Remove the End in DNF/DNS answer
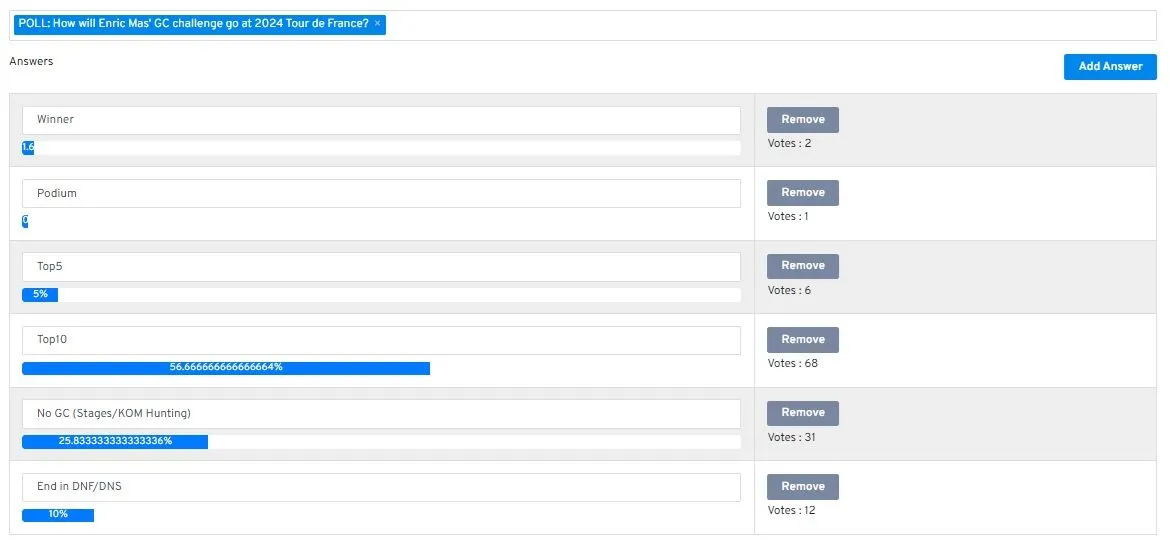 tap(802, 487)
